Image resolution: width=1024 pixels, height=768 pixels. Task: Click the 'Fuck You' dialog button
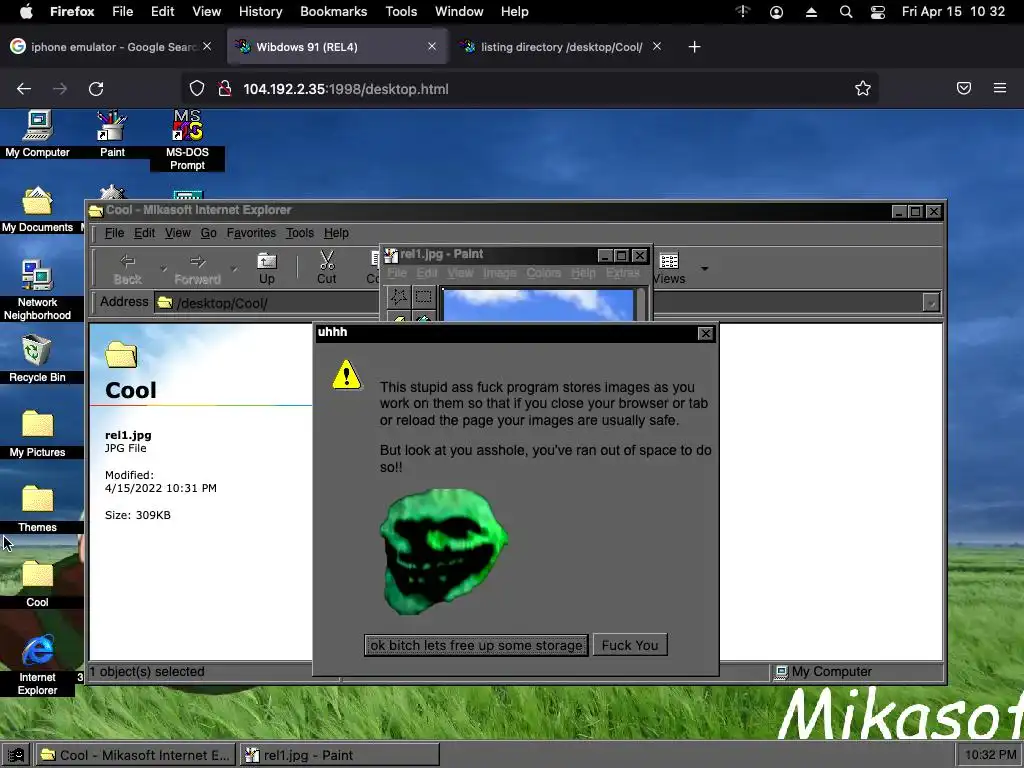[630, 645]
